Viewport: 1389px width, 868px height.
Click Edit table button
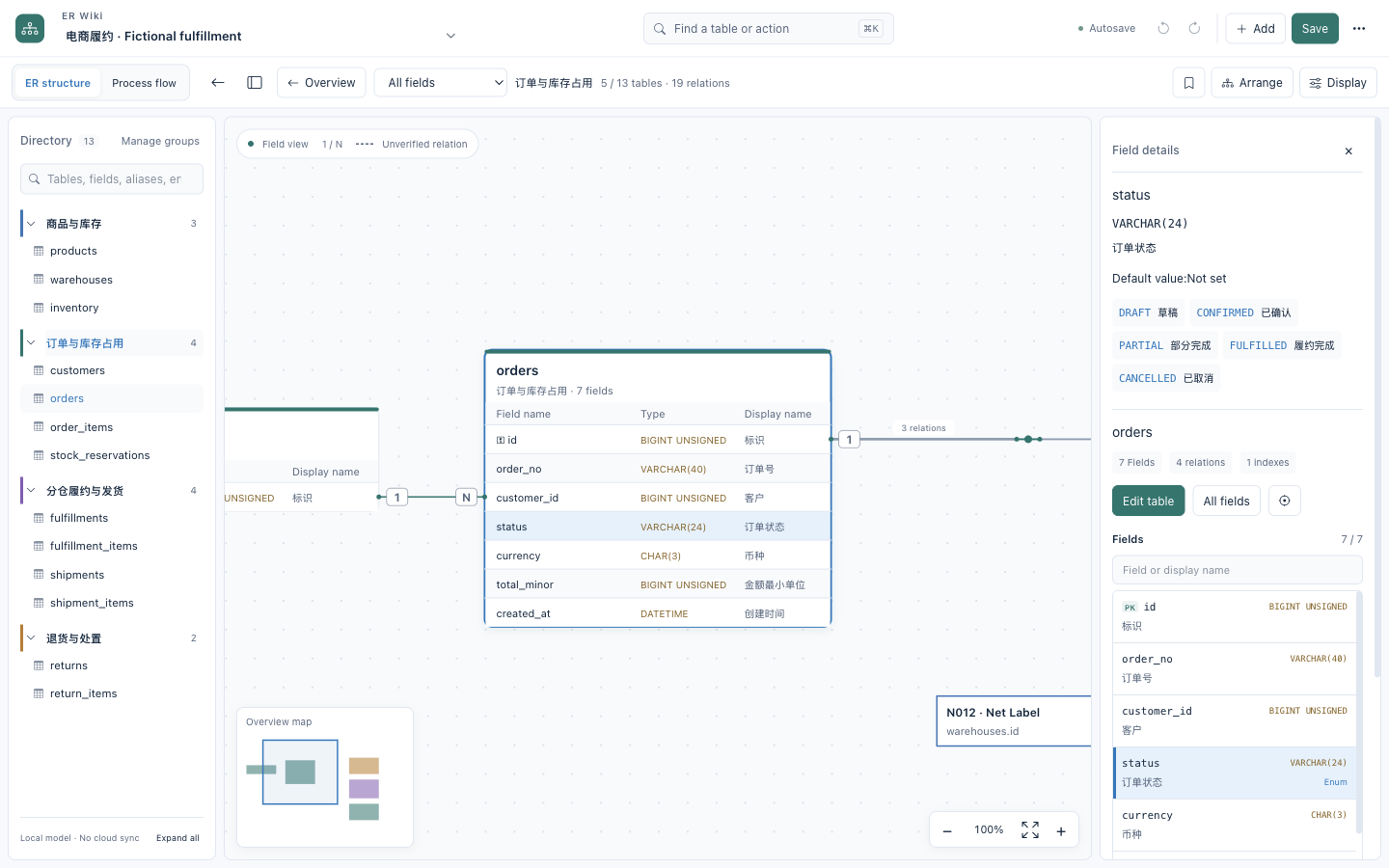pyautogui.click(x=1148, y=501)
